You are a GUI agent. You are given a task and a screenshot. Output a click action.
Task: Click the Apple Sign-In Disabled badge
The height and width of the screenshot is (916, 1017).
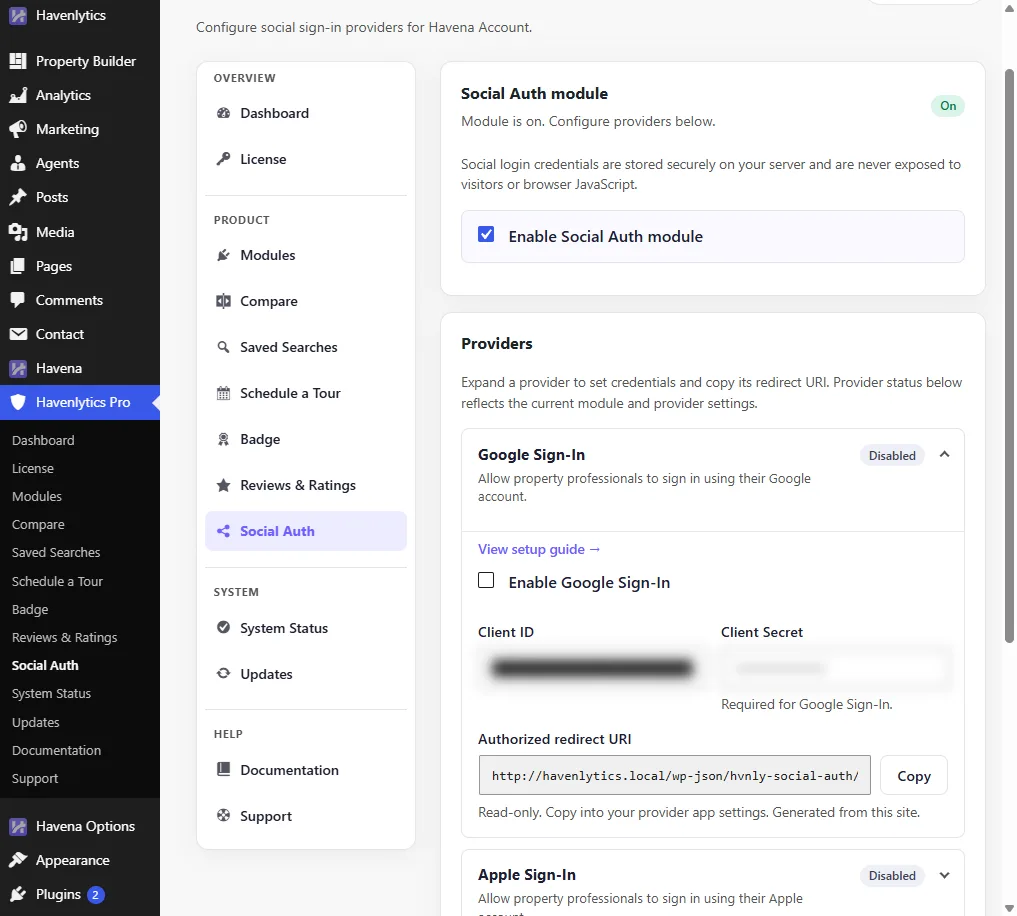click(x=892, y=876)
